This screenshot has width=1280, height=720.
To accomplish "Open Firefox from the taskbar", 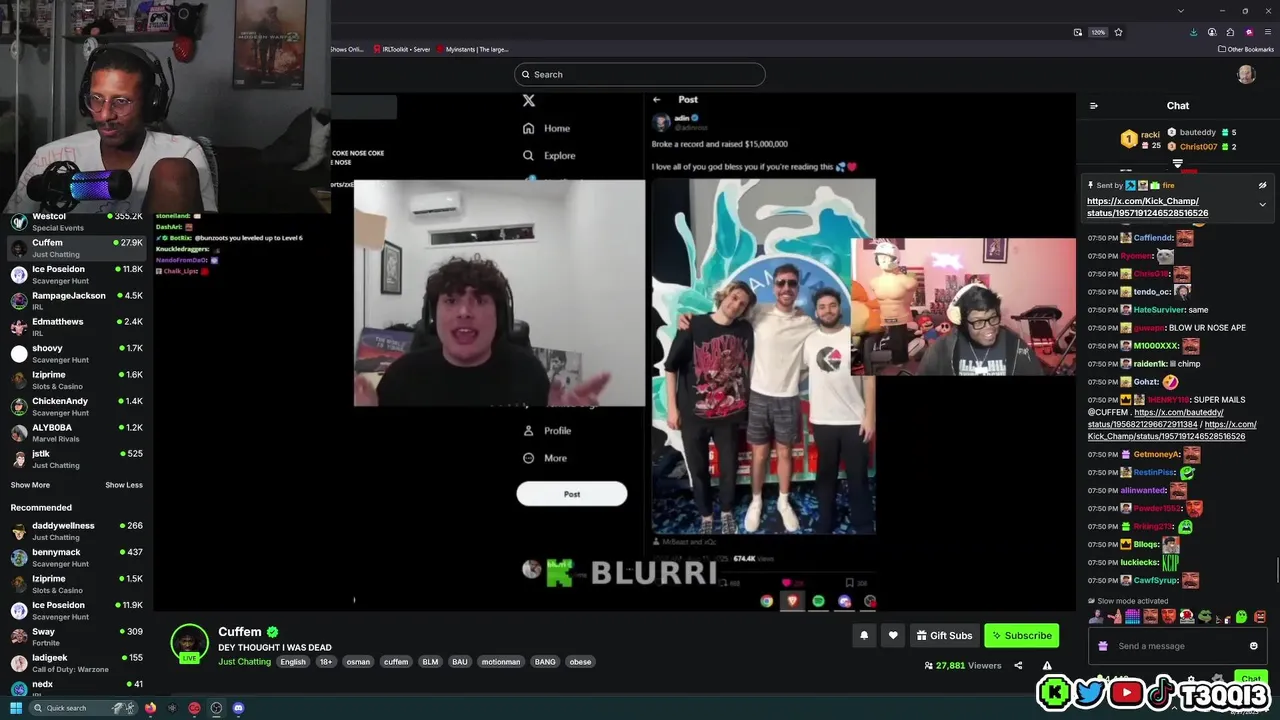I will (150, 708).
